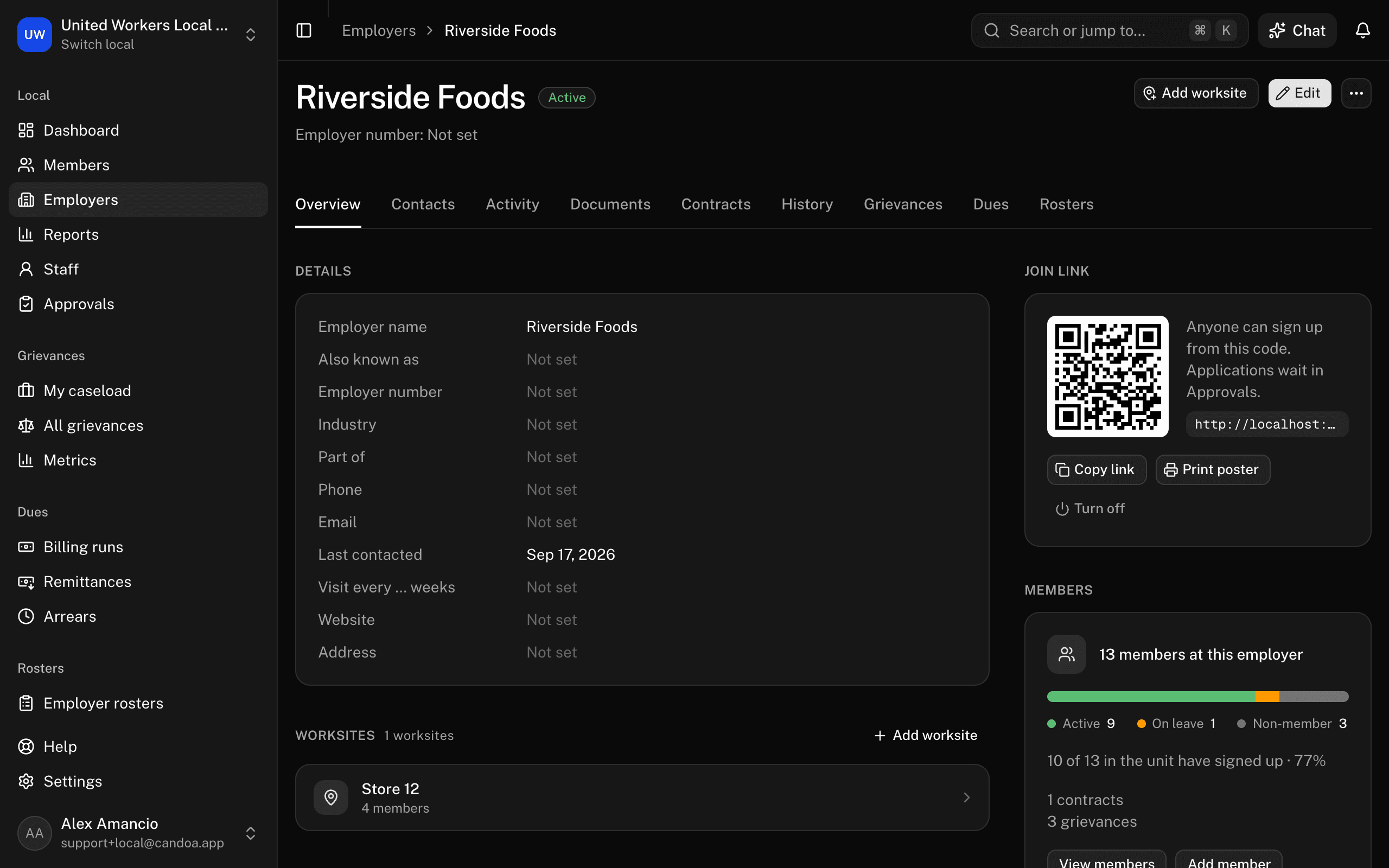Switch to the Grievances tab
1389x868 pixels.
click(903, 205)
